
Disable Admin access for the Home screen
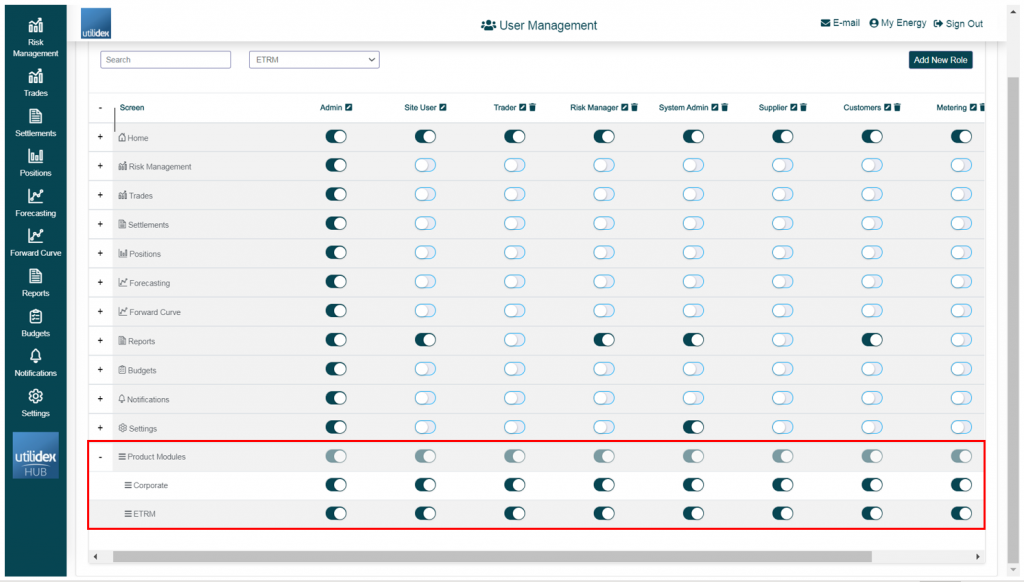tap(336, 136)
